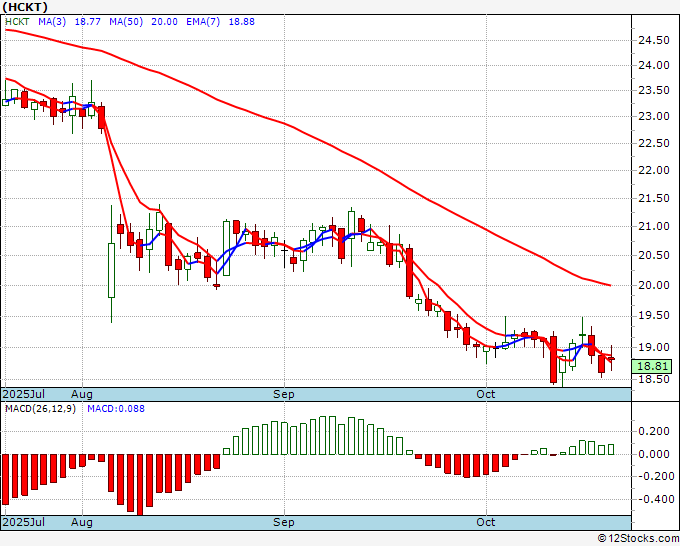Click the 23.50 price axis label
This screenshot has width=680, height=546.
654,91
